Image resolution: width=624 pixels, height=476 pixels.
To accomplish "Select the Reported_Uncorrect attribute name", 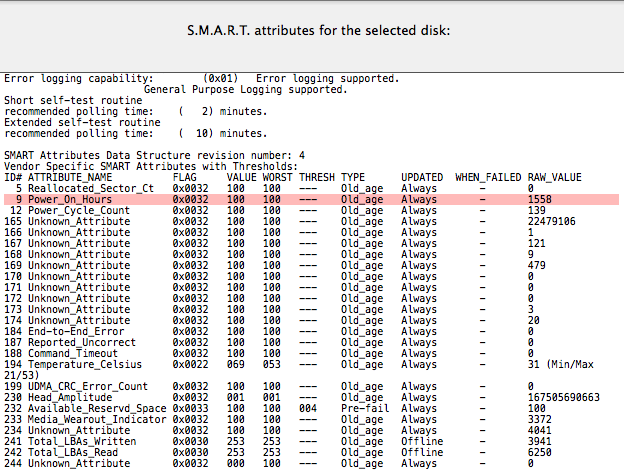I will point(82,342).
